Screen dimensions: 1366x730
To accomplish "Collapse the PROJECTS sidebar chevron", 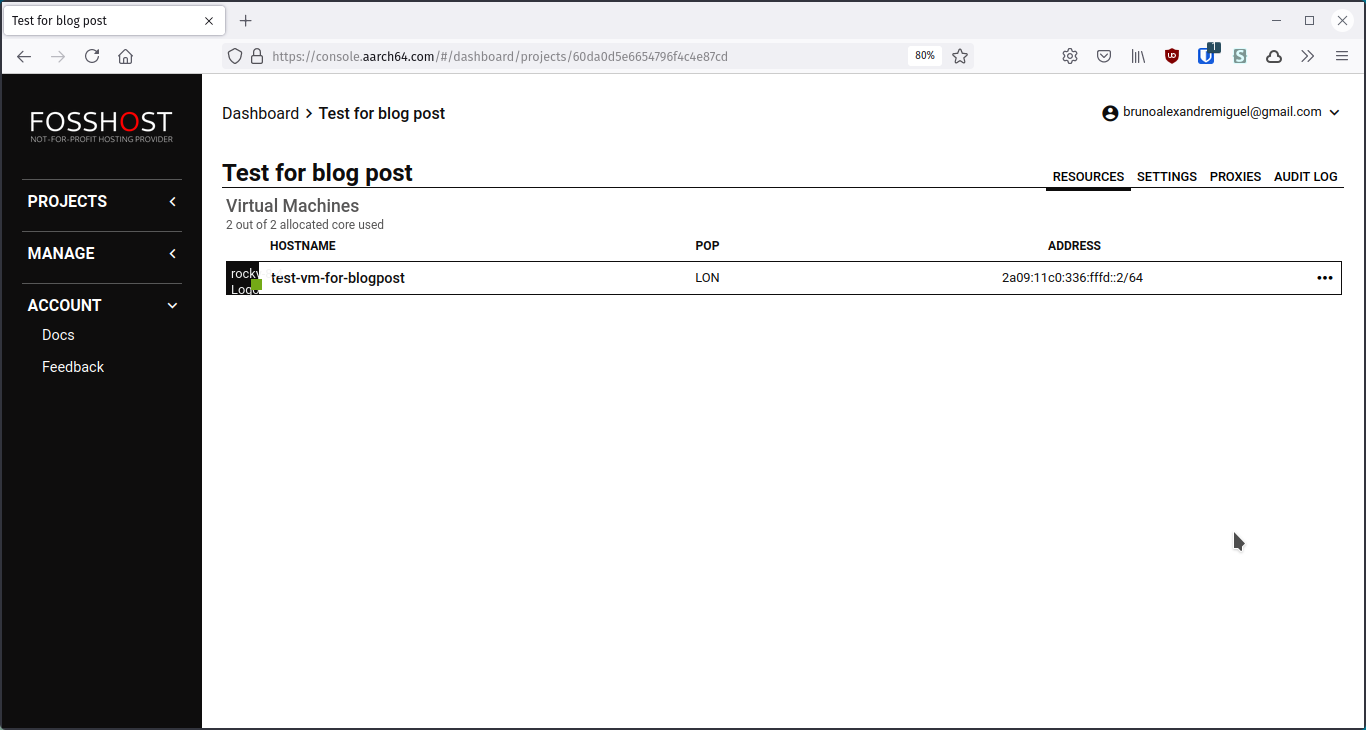I will [172, 202].
